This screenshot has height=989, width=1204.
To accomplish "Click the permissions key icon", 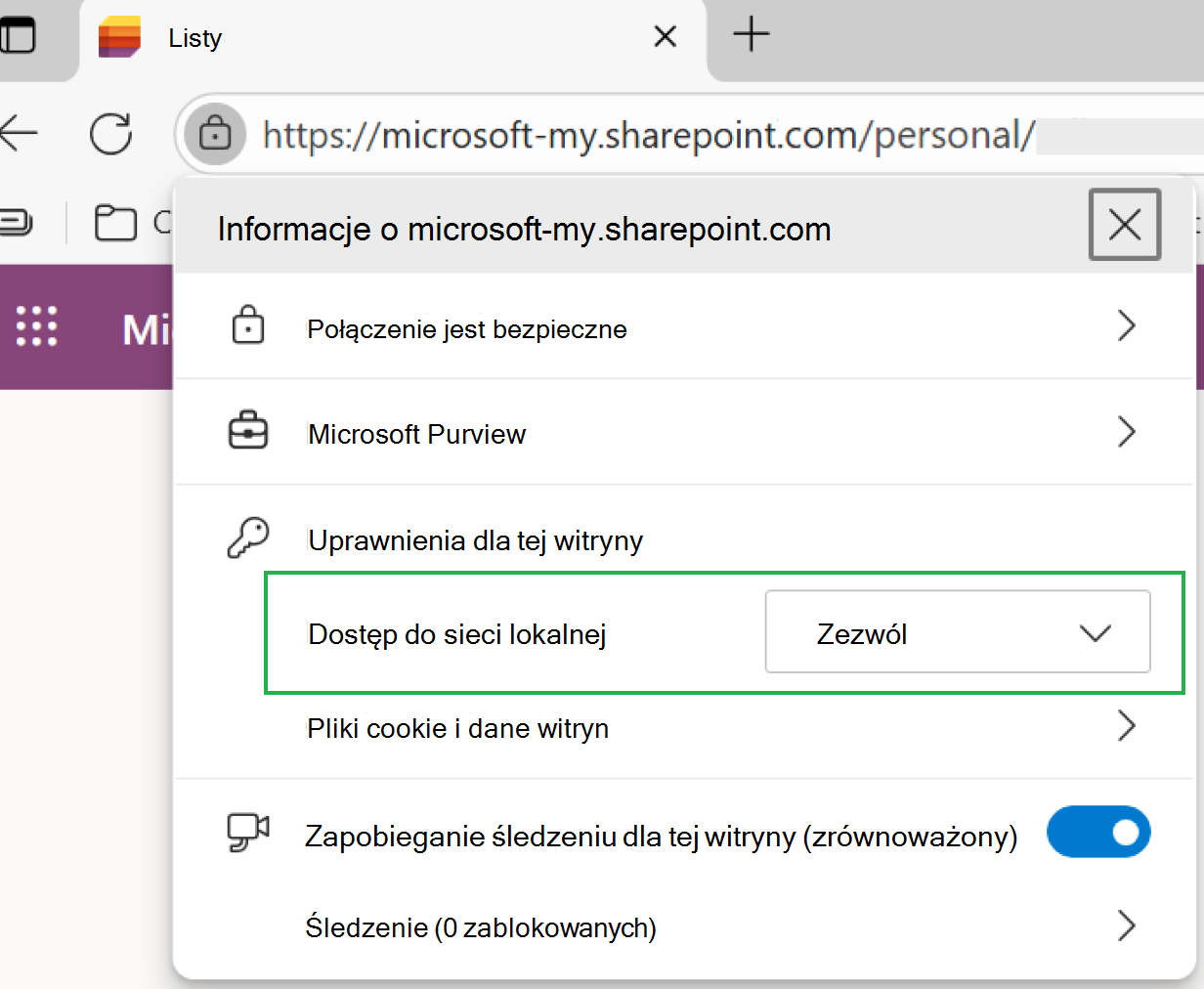I will (248, 537).
